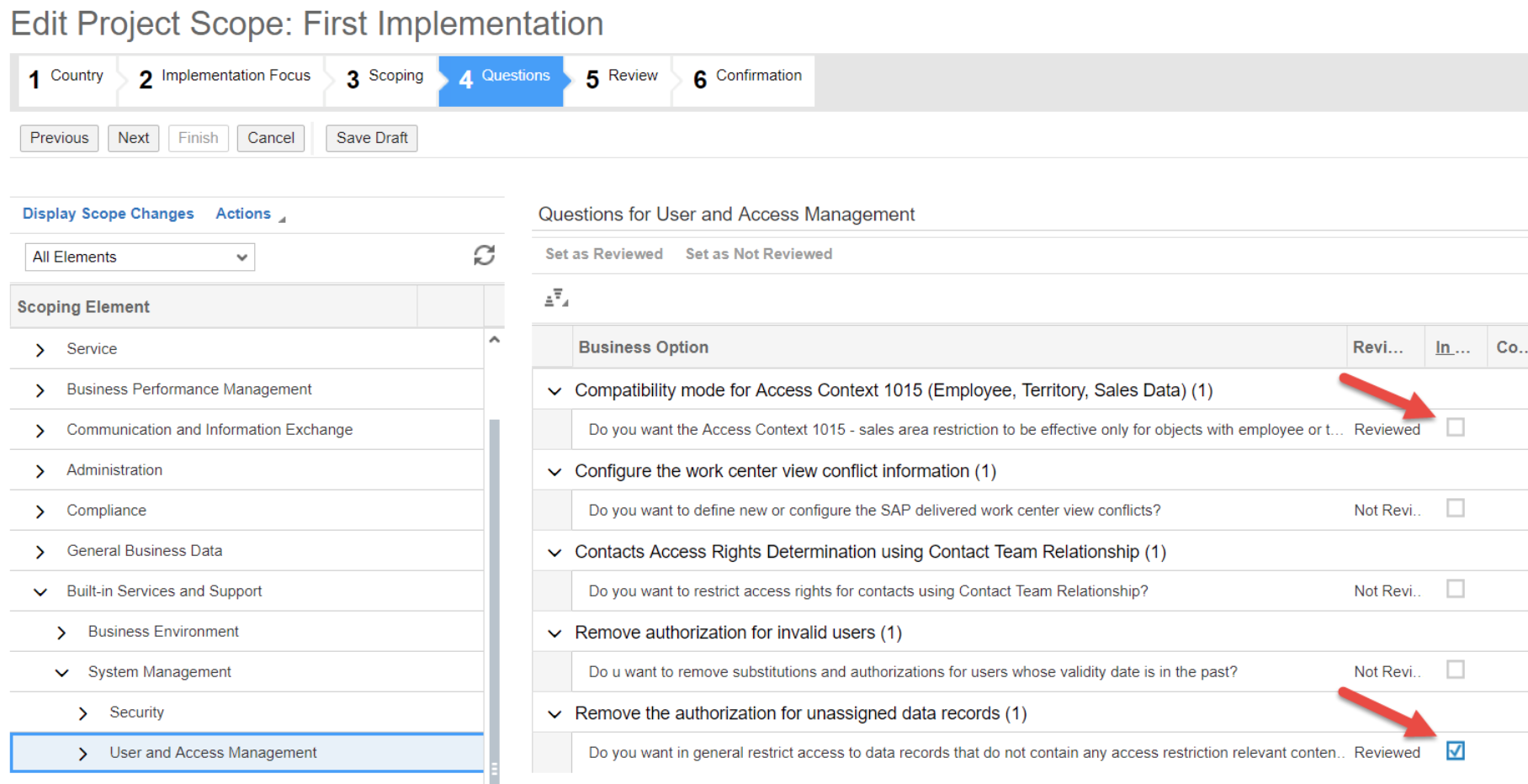Expand the Compliance node
Image resolution: width=1528 pixels, height=784 pixels.
click(40, 511)
